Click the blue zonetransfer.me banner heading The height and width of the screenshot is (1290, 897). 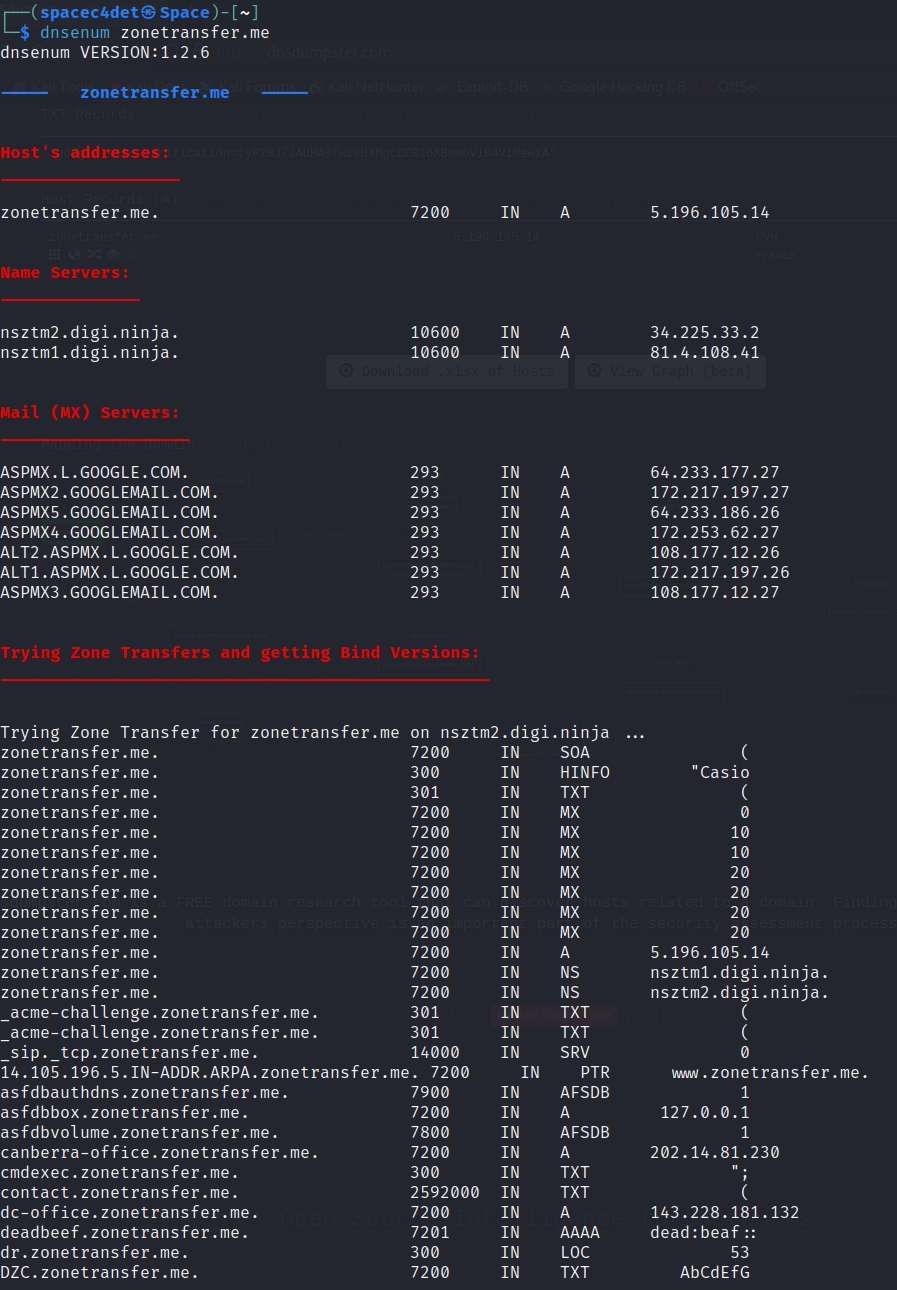[155, 93]
